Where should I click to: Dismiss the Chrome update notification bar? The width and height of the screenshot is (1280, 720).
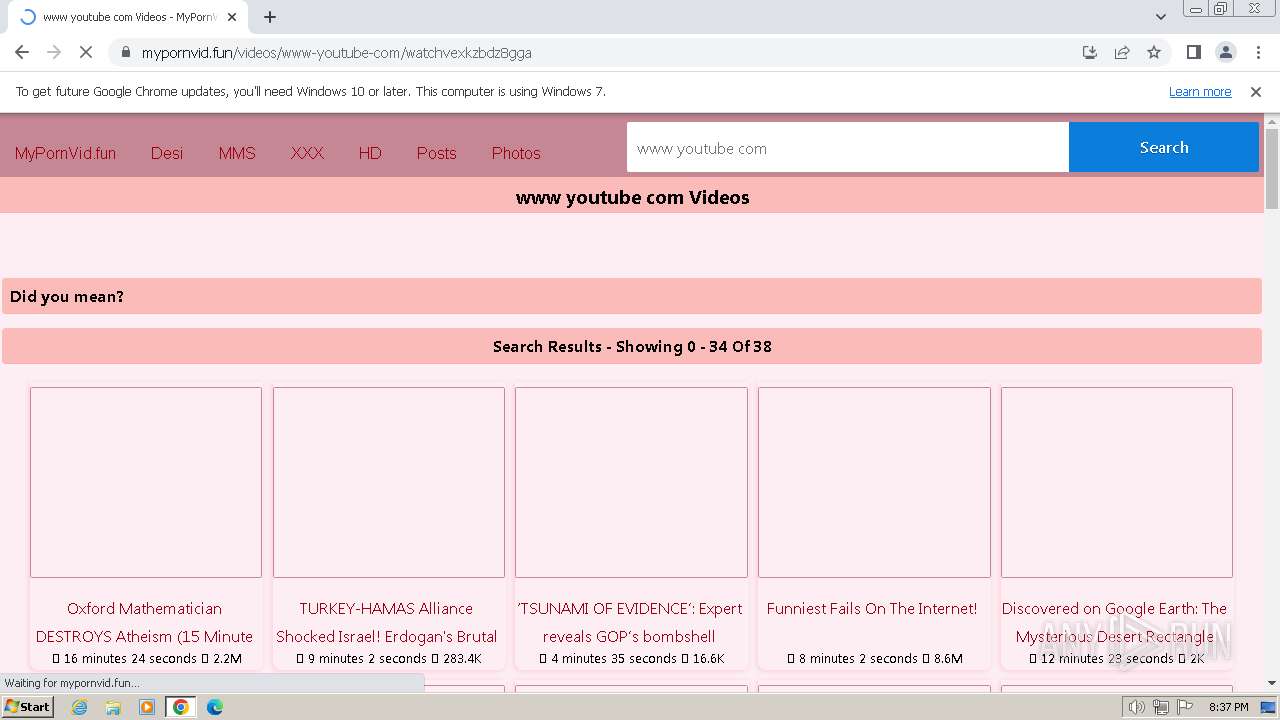(1255, 91)
